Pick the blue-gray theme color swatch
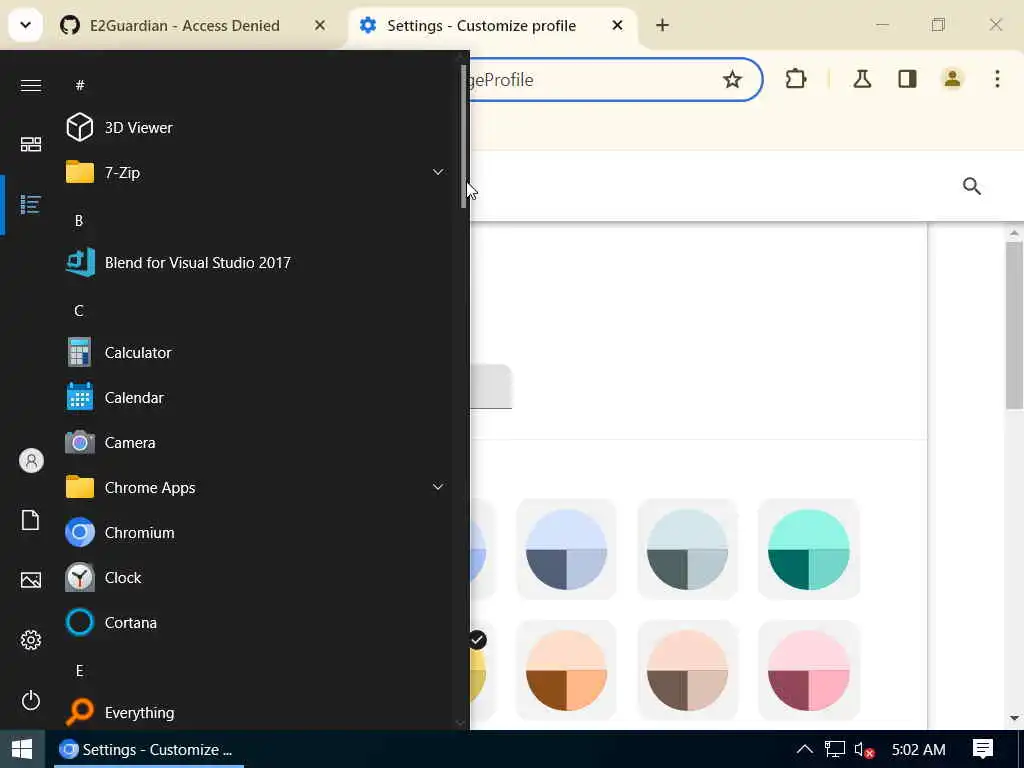1024x768 pixels. tap(566, 549)
